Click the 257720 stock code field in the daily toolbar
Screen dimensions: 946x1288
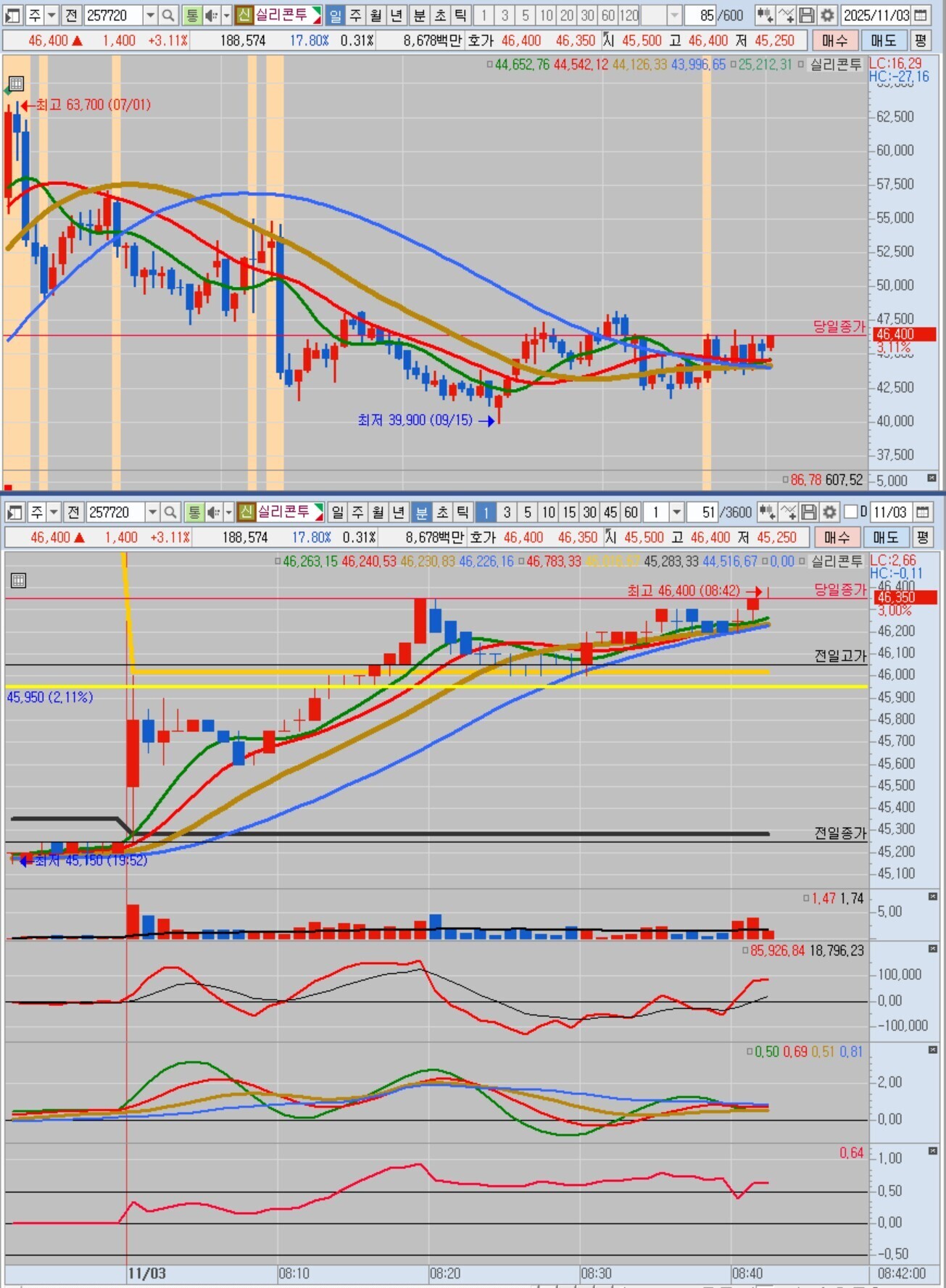[x=113, y=15]
